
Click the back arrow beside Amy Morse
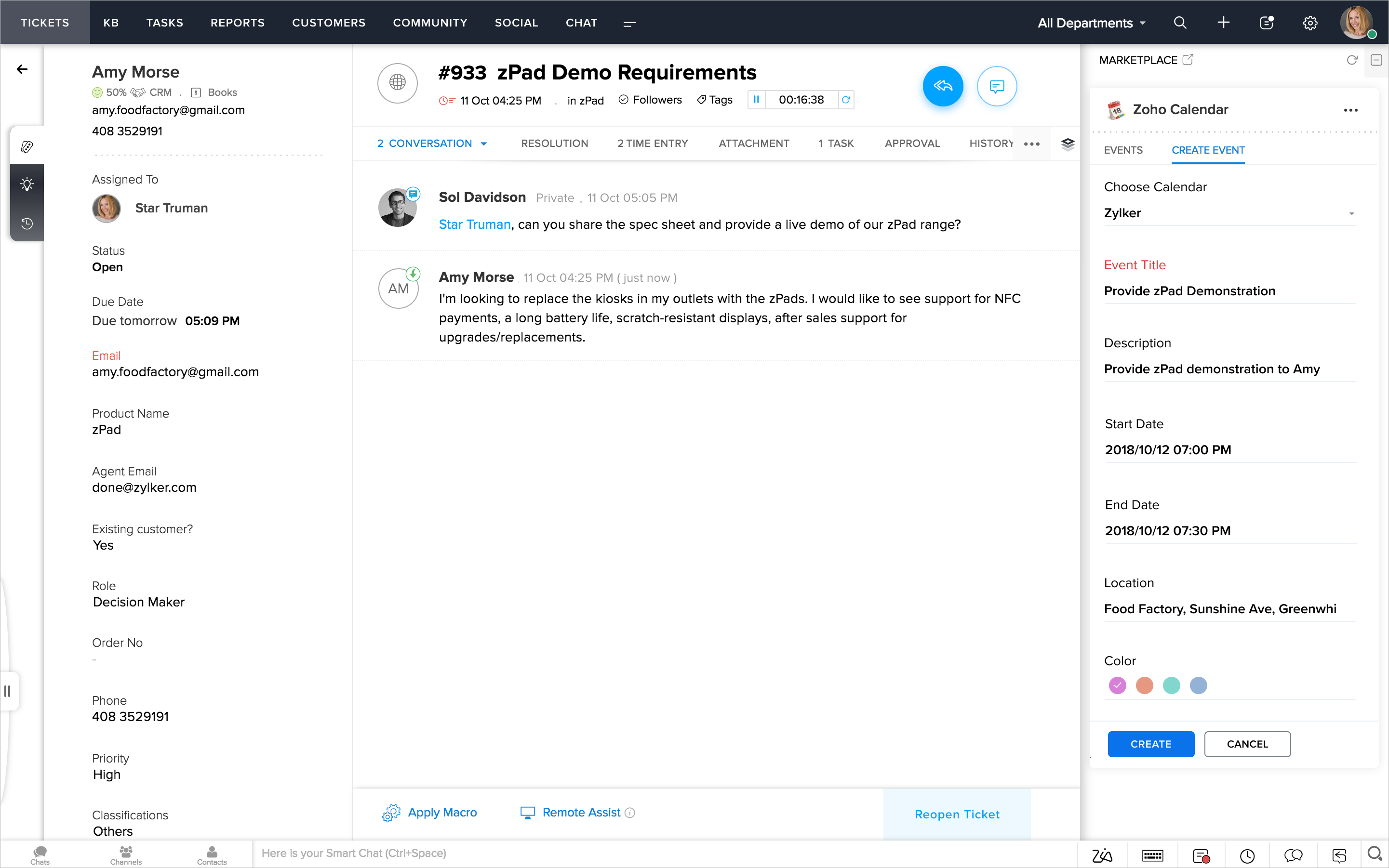click(x=22, y=69)
